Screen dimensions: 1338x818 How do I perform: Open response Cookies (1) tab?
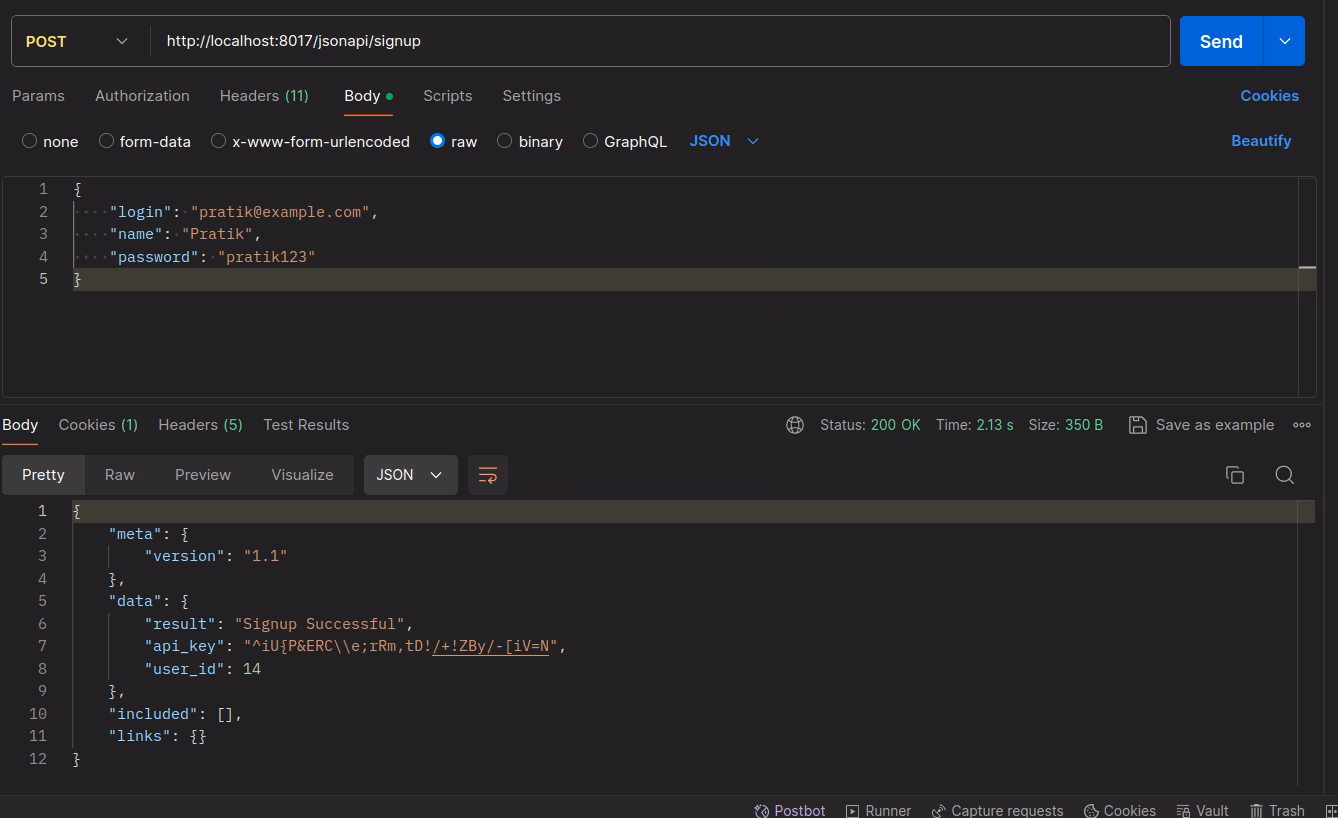point(98,425)
